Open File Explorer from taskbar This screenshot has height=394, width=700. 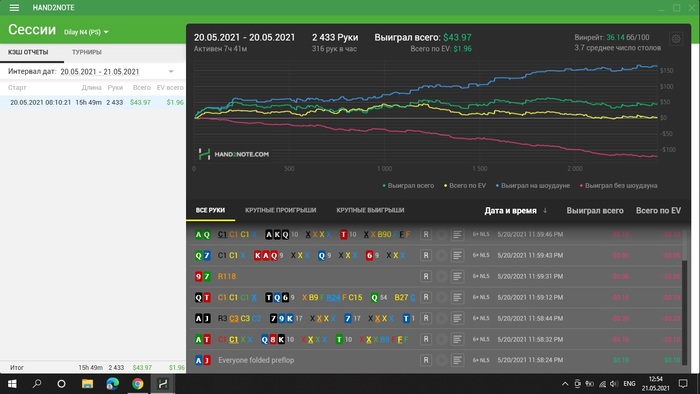(87, 384)
